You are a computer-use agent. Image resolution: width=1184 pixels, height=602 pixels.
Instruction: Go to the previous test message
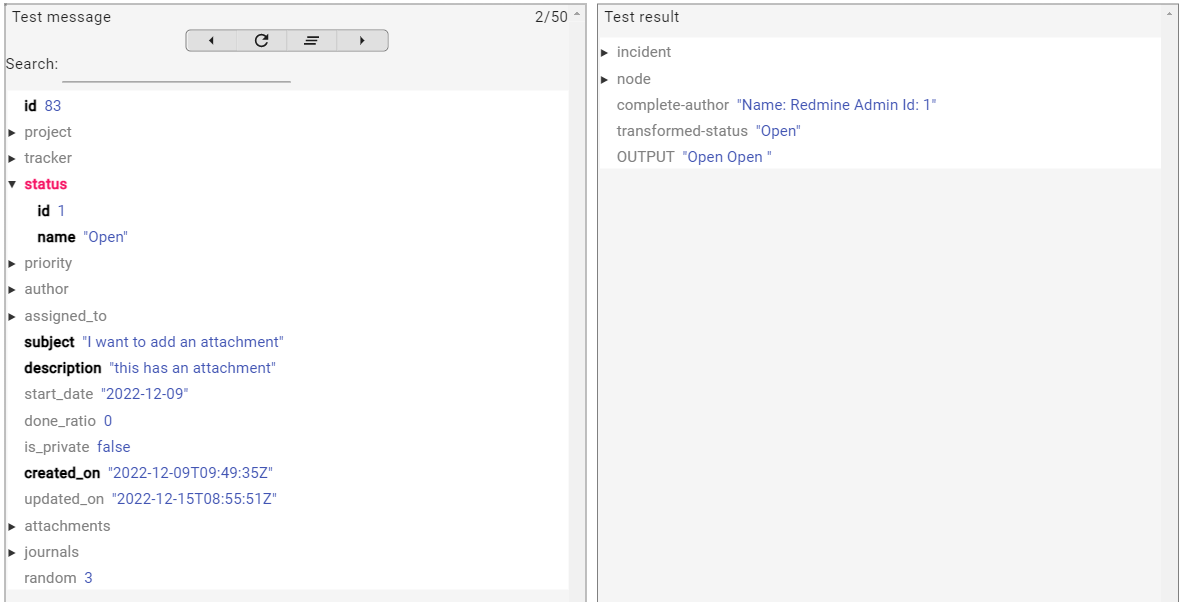[211, 41]
